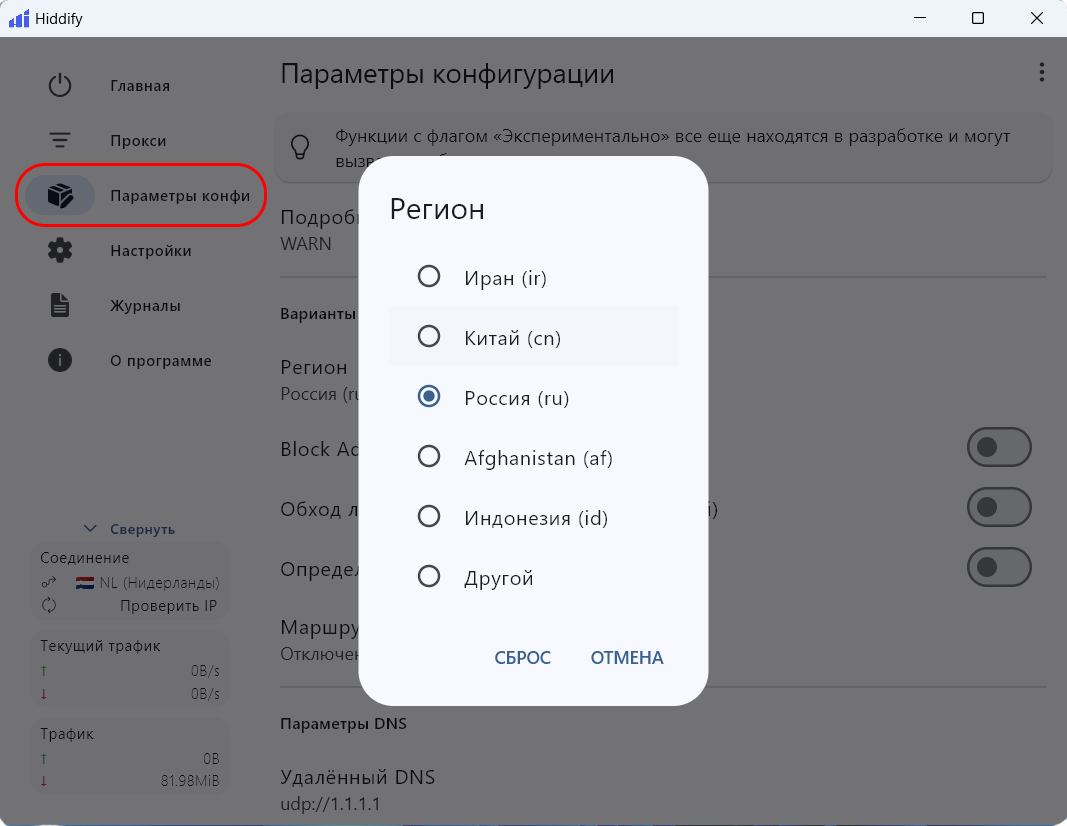Pick the Индонезия (id) radio button
This screenshot has height=826, width=1067.
click(x=429, y=517)
